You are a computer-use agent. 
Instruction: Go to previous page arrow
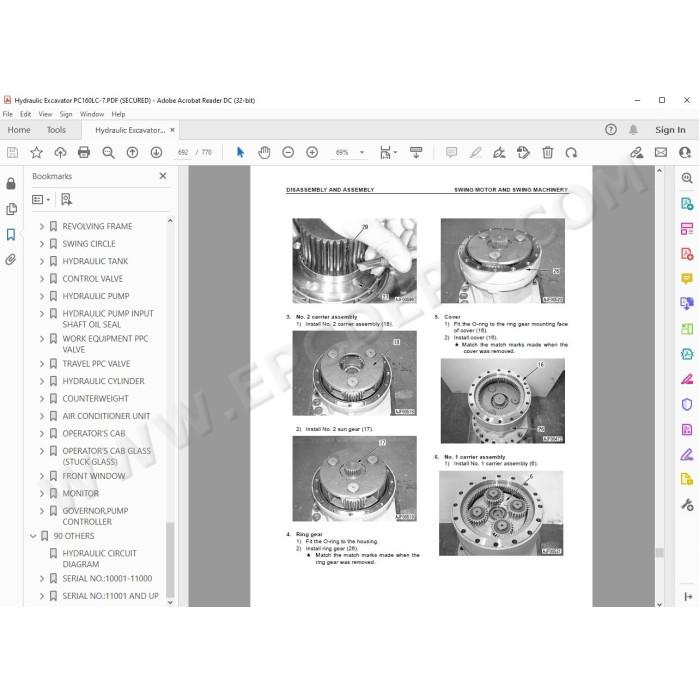[132, 152]
